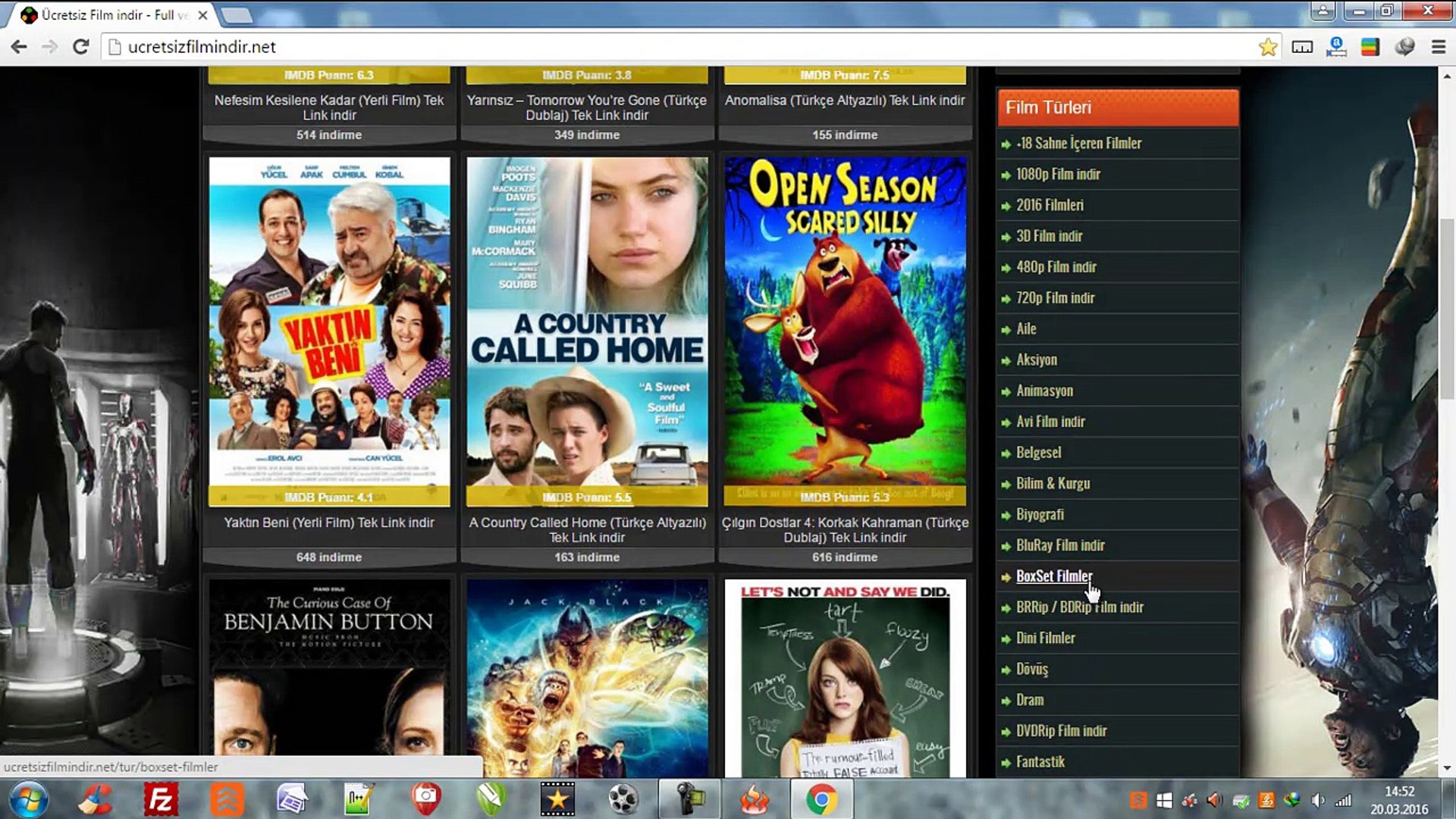Viewport: 1456px width, 819px height.
Task: Open FileZilla from the taskbar
Action: coord(161,799)
